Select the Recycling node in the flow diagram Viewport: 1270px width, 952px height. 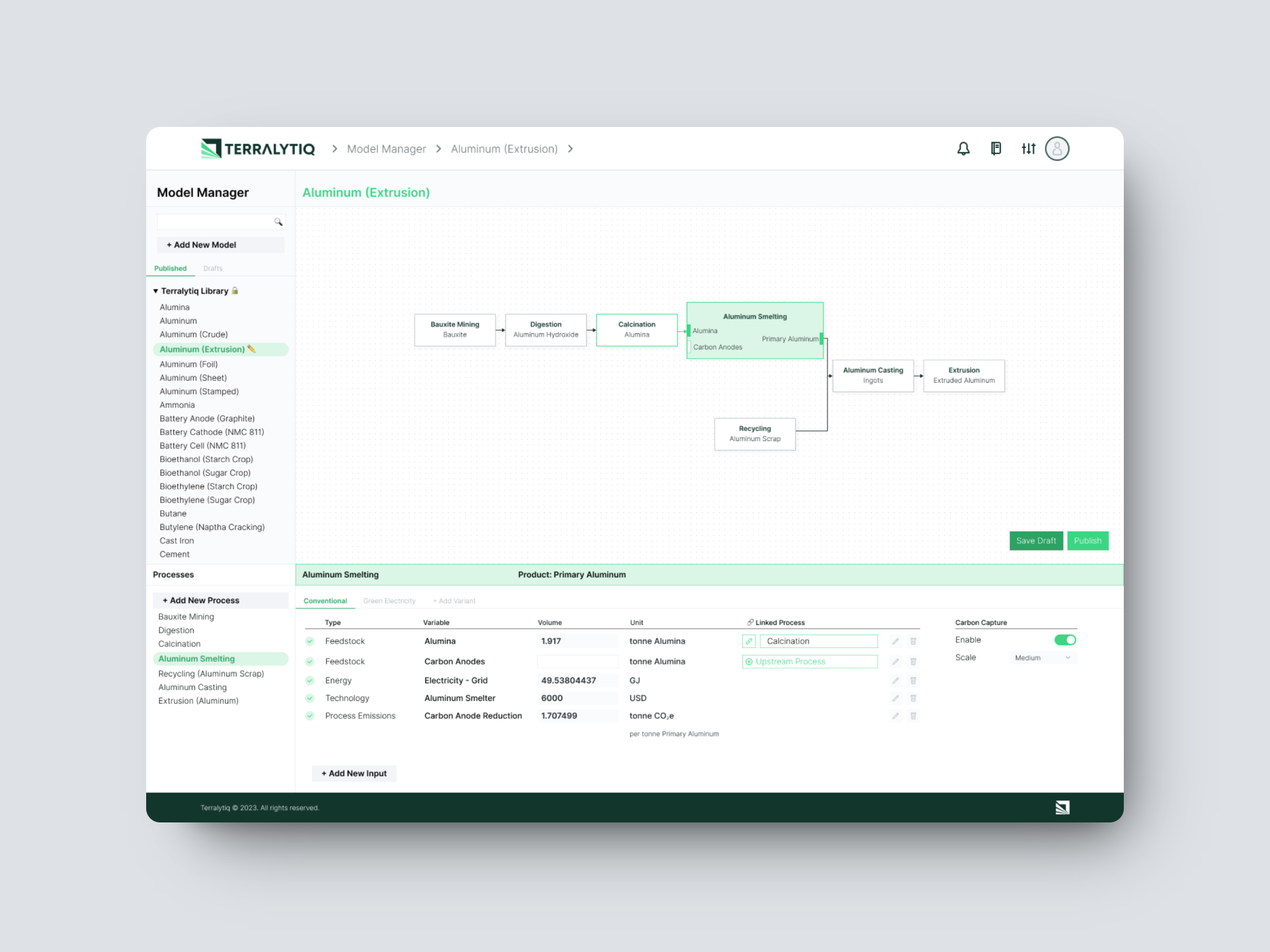[x=755, y=434]
